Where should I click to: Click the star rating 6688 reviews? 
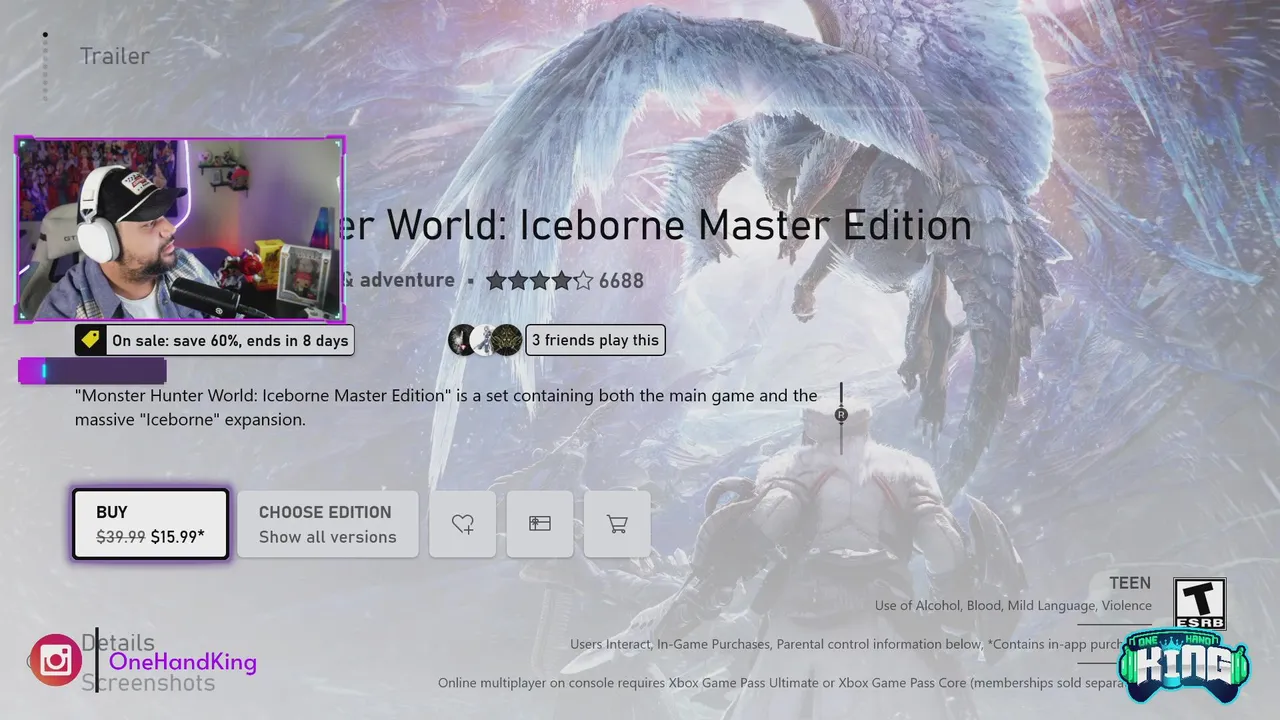(565, 281)
